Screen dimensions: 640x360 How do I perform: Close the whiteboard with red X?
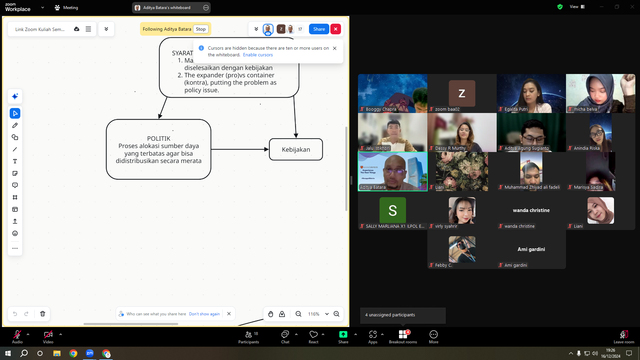[336, 29]
